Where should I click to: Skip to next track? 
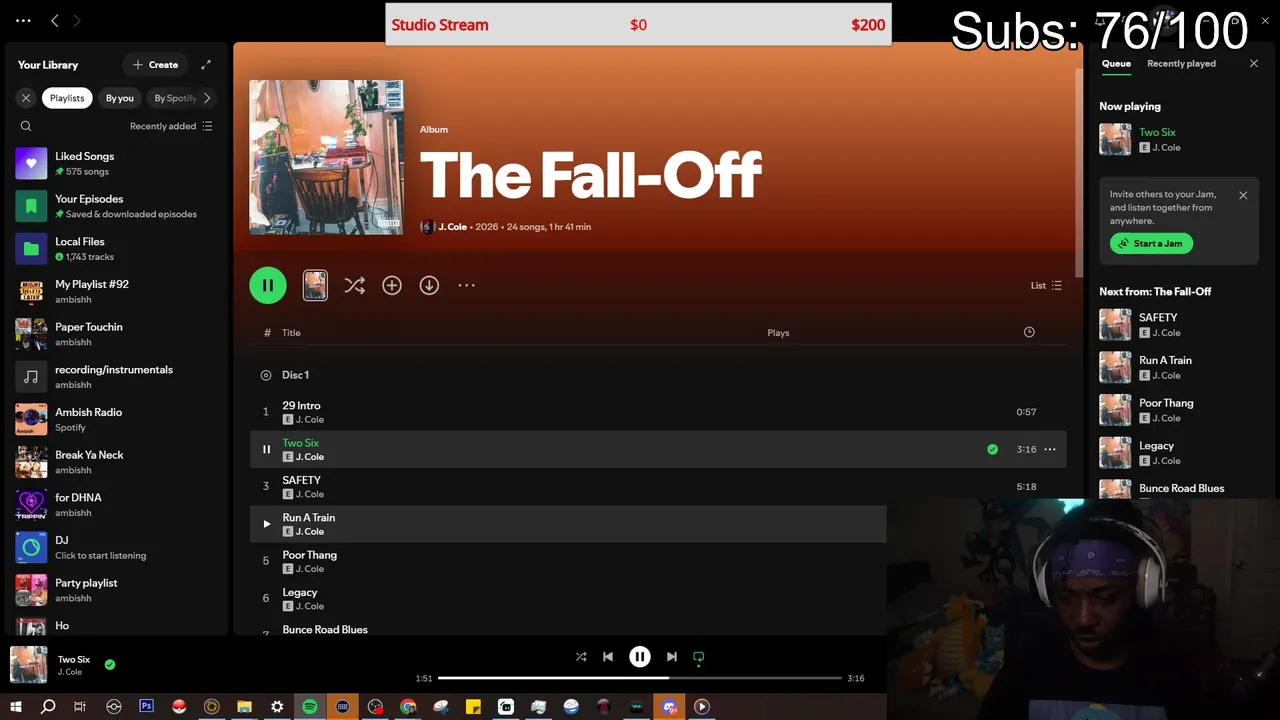click(672, 657)
